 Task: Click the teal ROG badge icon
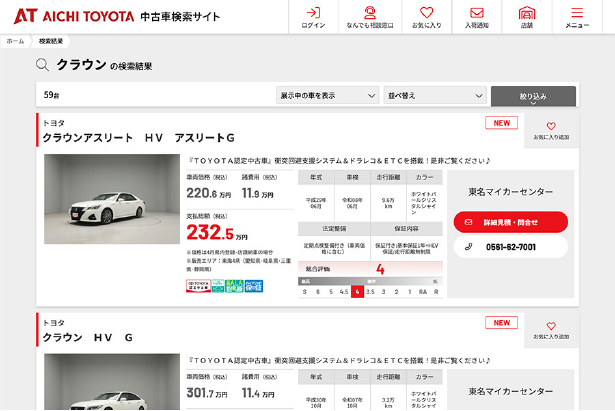click(218, 286)
